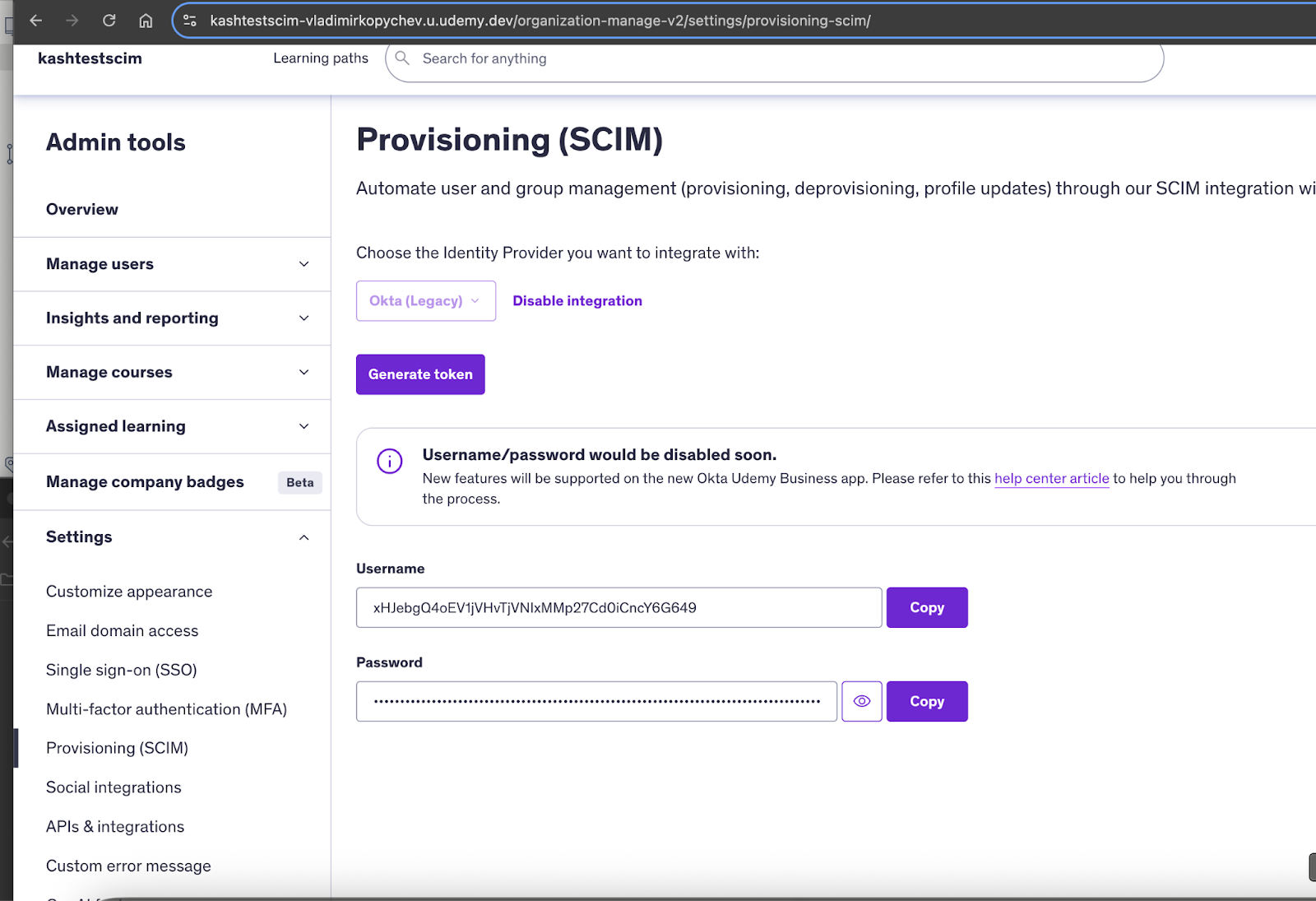The image size is (1316, 901).
Task: Click the info icon next to the username warning
Action: coord(389,461)
